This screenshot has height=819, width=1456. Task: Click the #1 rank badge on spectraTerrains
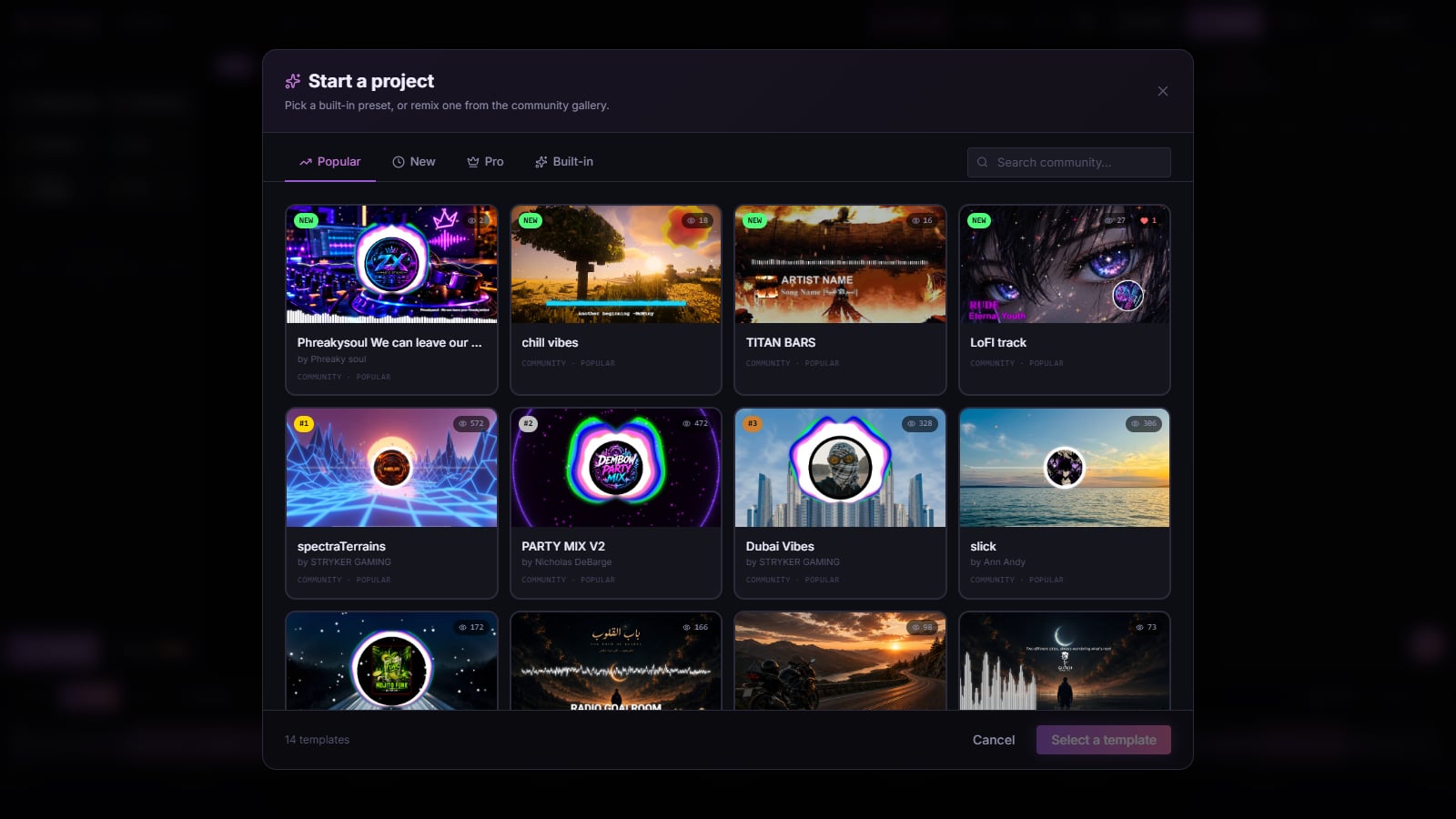304,423
